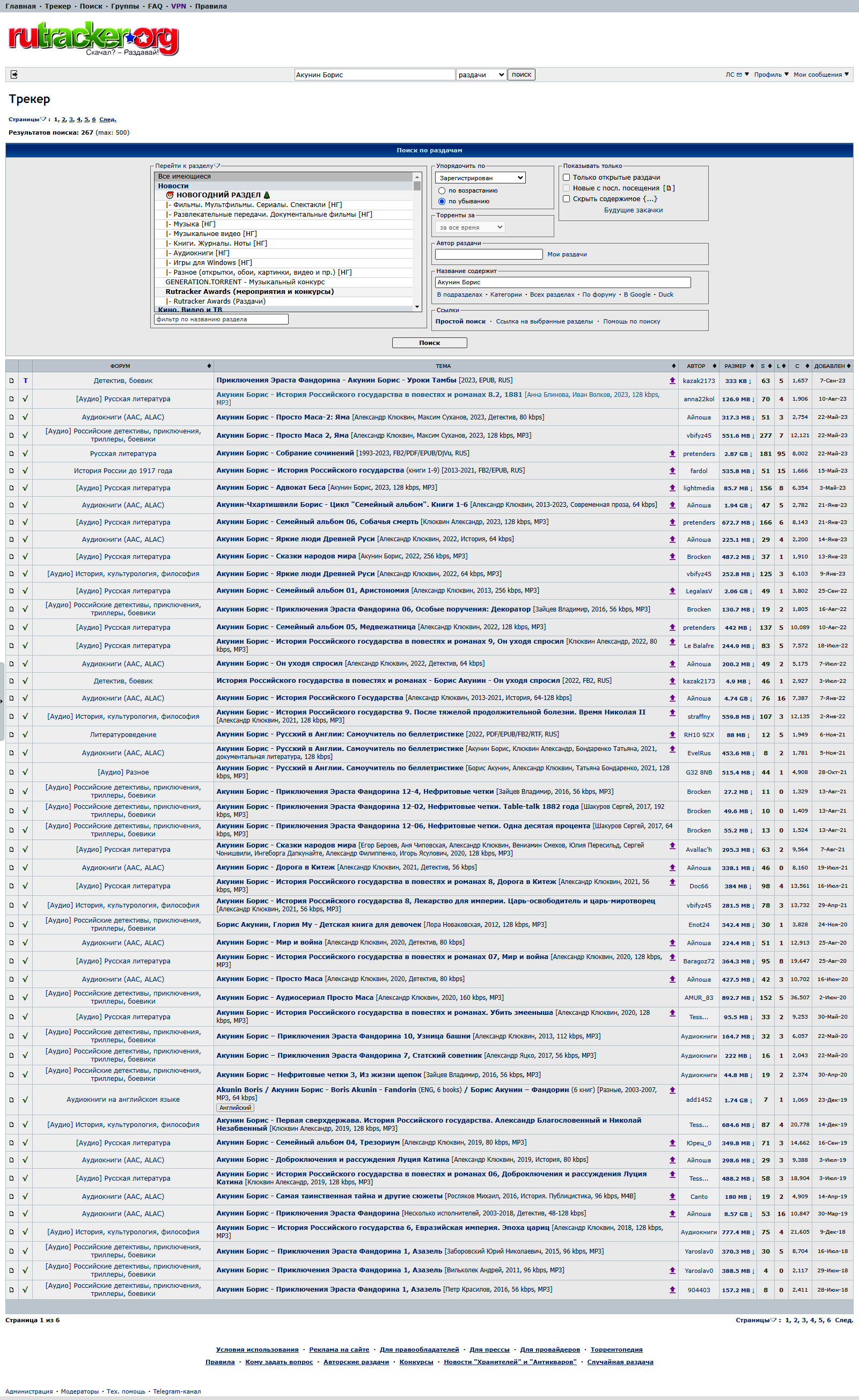This screenshot has width=859, height=1400.
Task: Focus фильтр по названию раздела field
Action: pyautogui.click(x=221, y=319)
